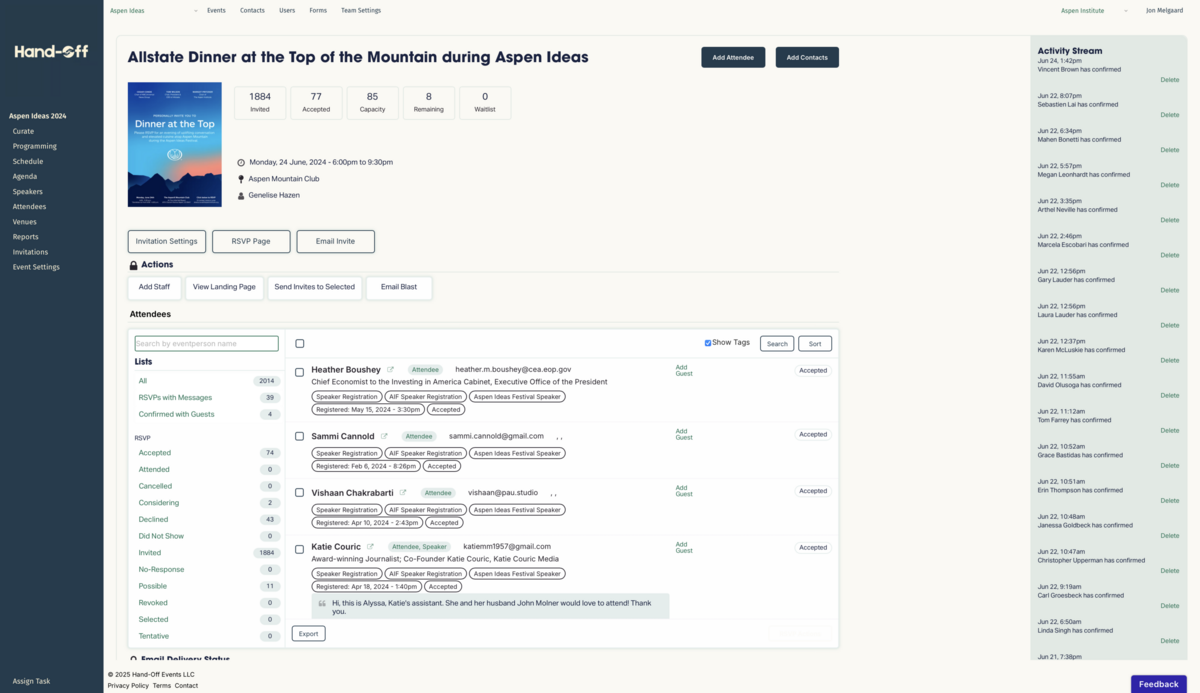
Task: Click the clock icon next to event date
Action: [x=241, y=162]
